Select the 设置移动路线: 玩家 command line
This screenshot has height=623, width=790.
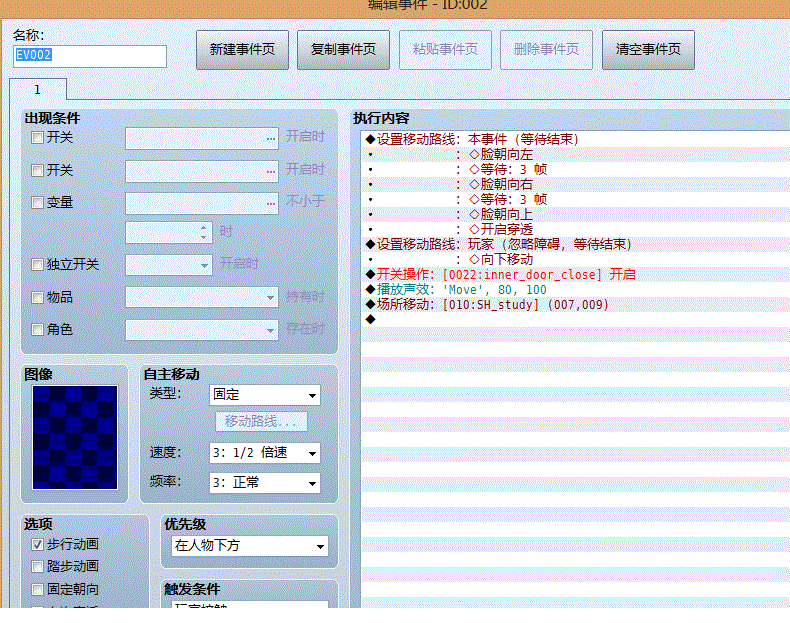(x=575, y=244)
